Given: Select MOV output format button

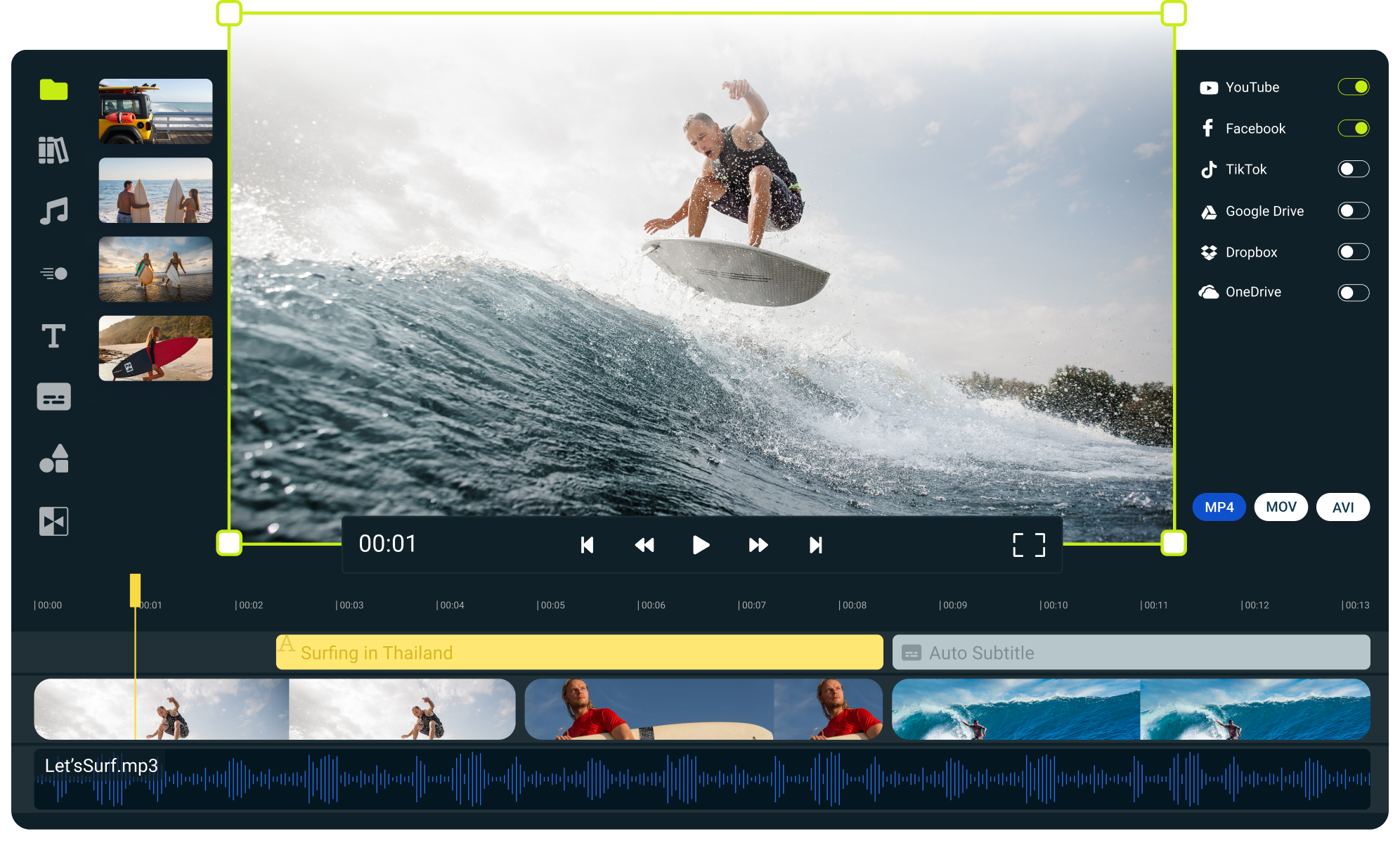Looking at the screenshot, I should tap(1280, 508).
